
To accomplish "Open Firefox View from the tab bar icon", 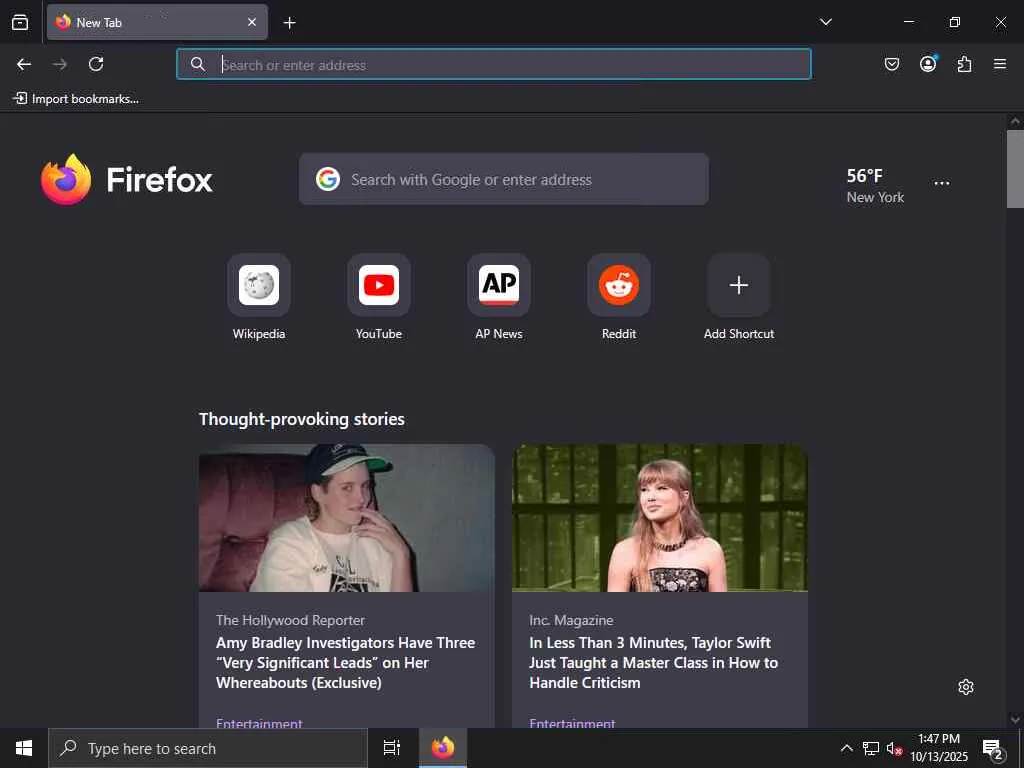I will pyautogui.click(x=20, y=22).
